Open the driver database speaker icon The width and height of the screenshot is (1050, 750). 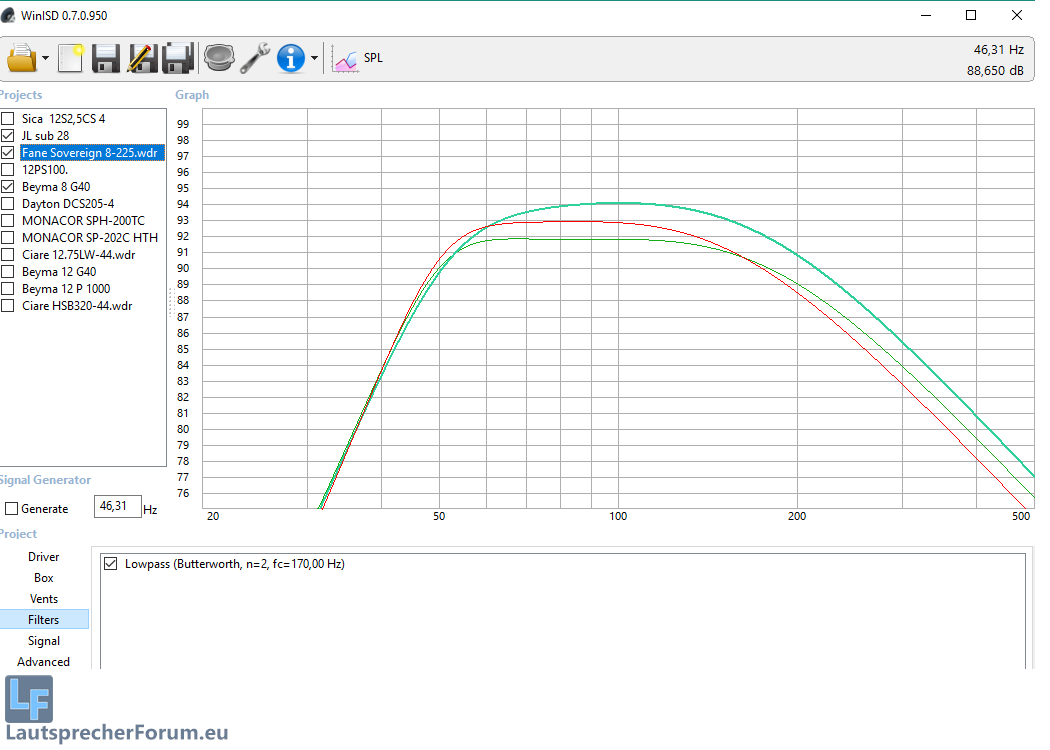218,58
